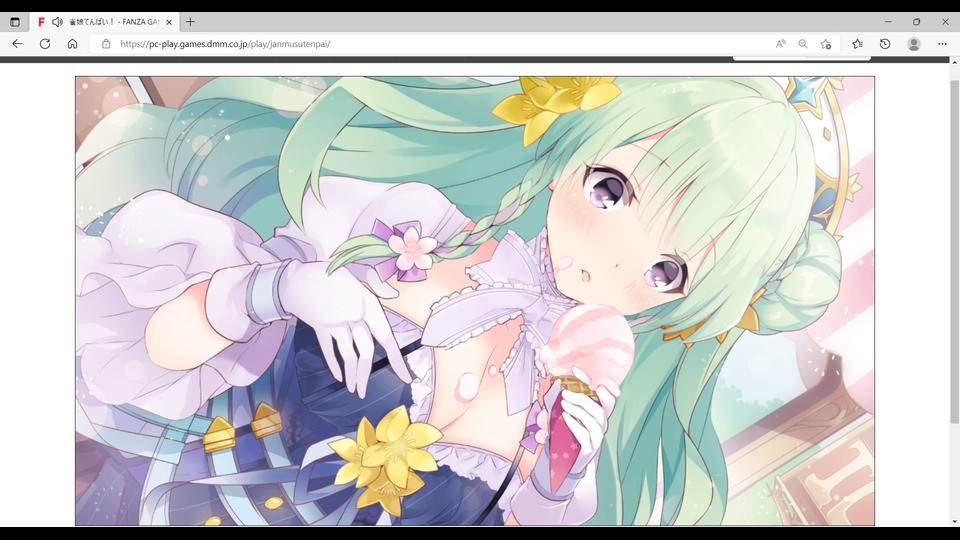Screen dimensions: 960x540
Task: Open the zoom control icon
Action: pyautogui.click(x=803, y=44)
